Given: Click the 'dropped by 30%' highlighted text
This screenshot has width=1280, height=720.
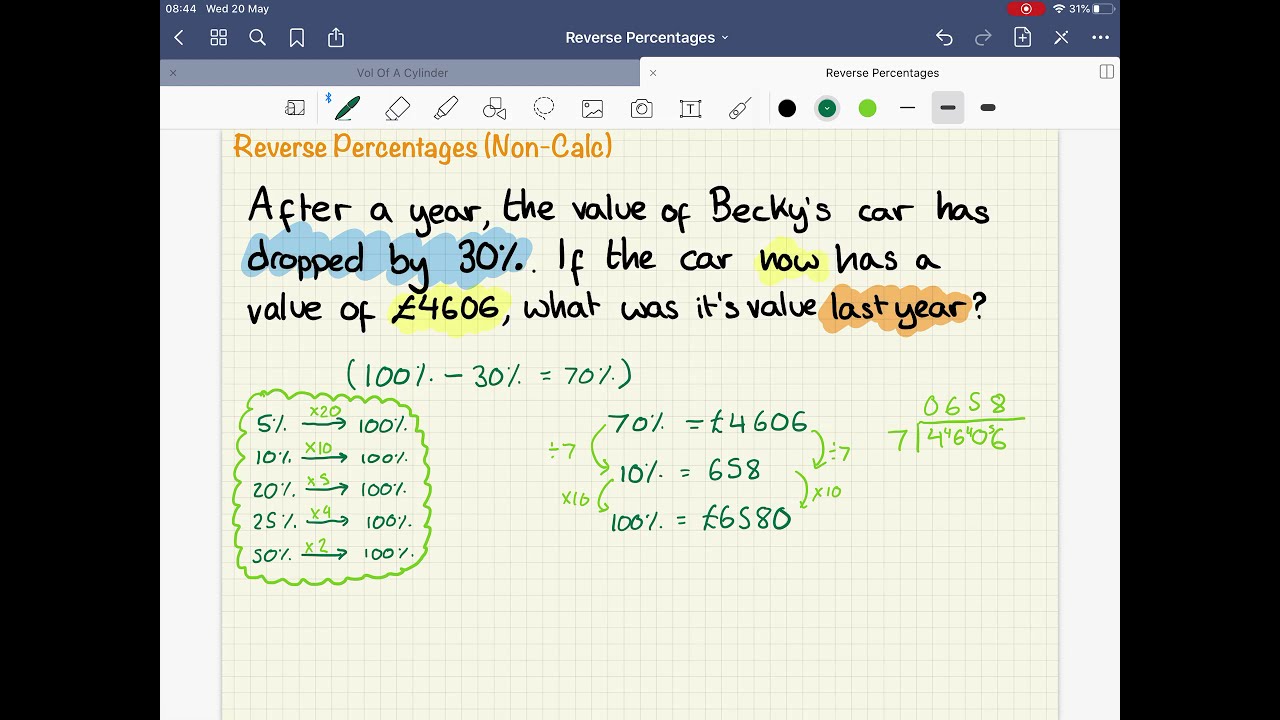Looking at the screenshot, I should 386,257.
